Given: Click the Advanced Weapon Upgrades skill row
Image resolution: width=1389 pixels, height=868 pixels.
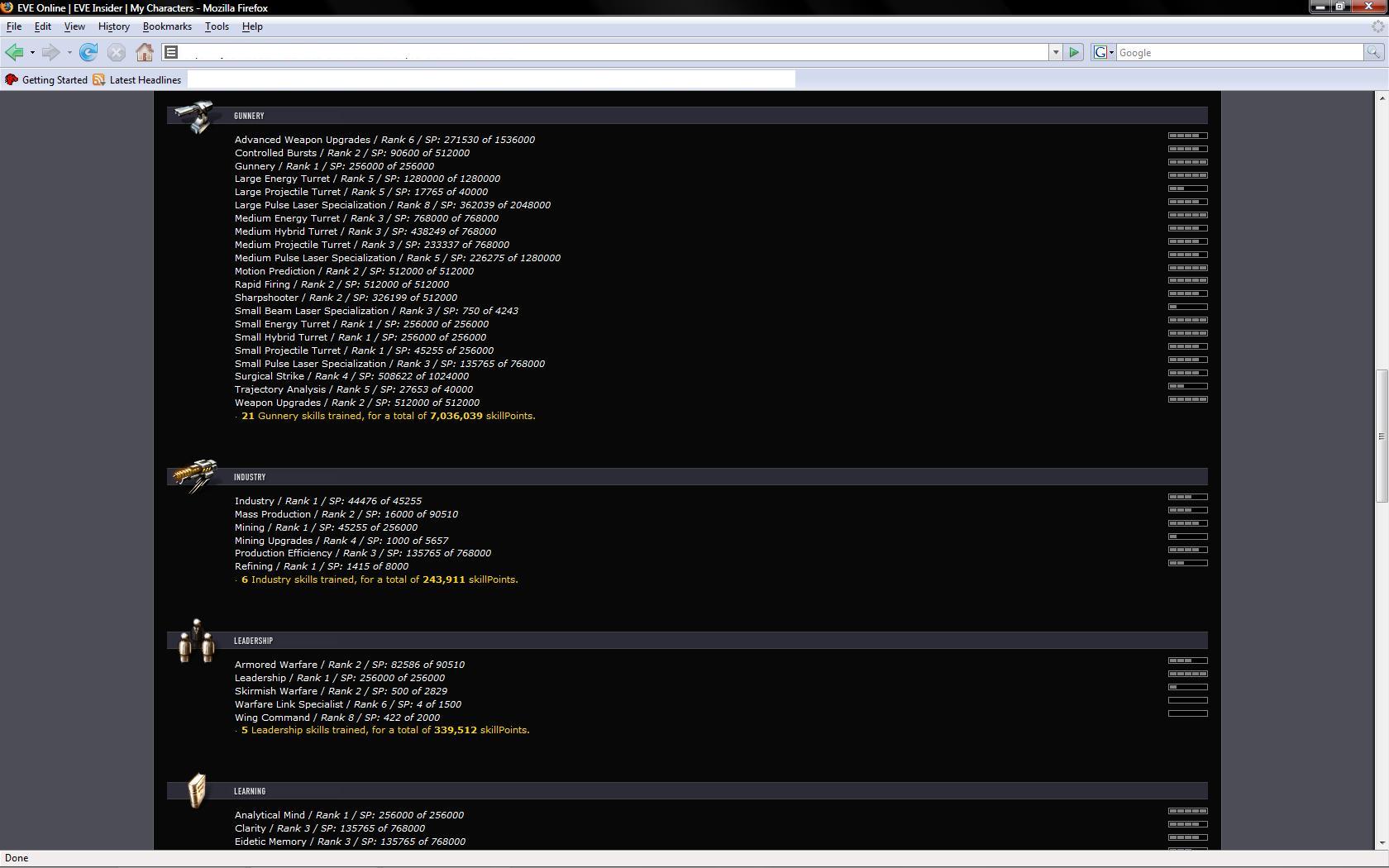Looking at the screenshot, I should click(384, 140).
